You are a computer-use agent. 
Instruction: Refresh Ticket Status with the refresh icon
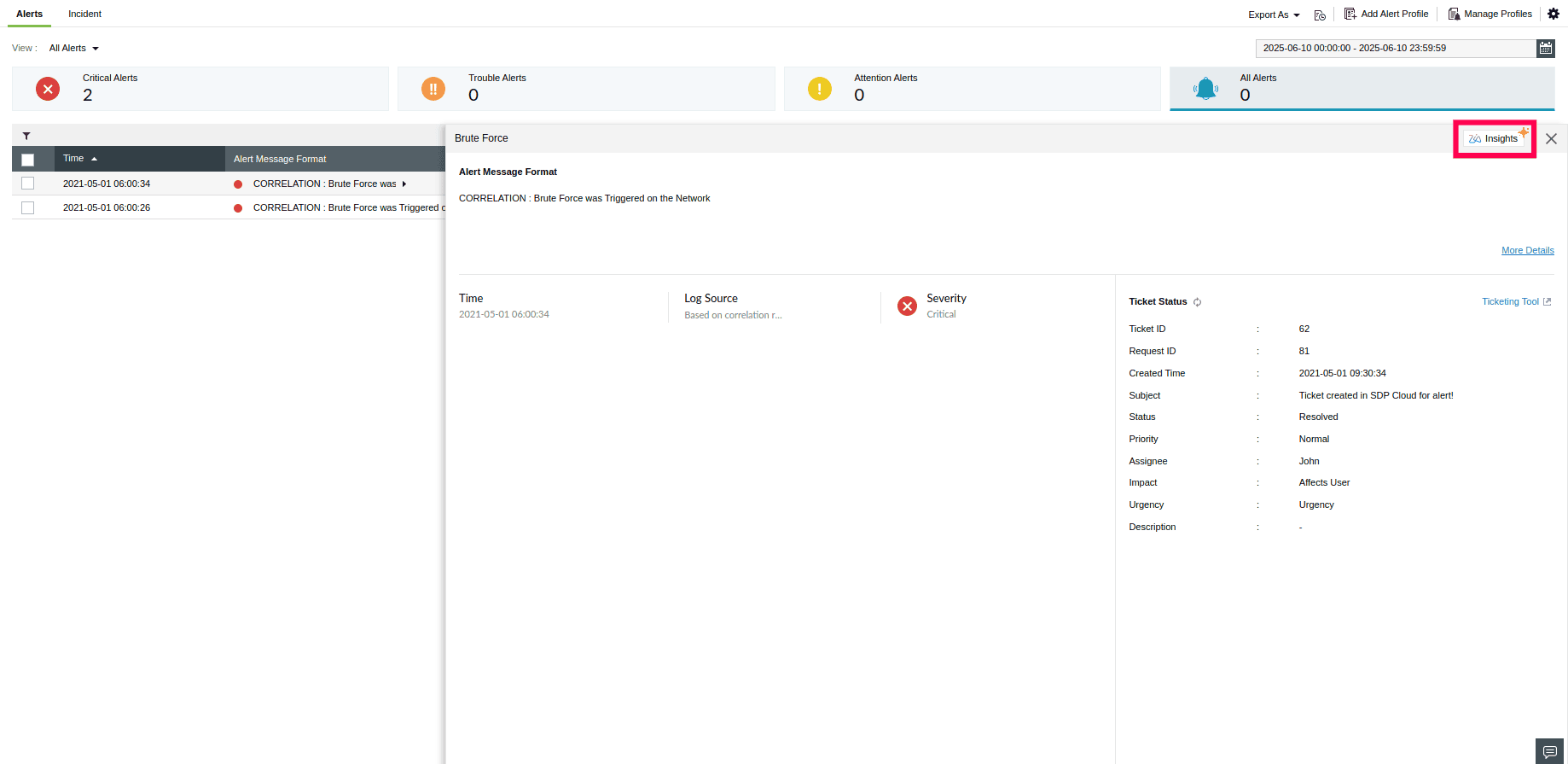(x=1197, y=302)
